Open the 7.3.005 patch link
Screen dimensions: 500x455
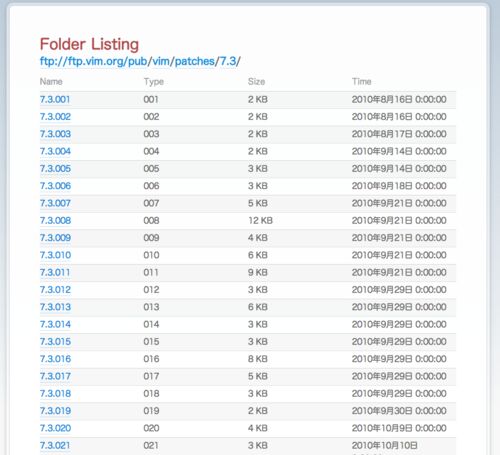click(55, 169)
